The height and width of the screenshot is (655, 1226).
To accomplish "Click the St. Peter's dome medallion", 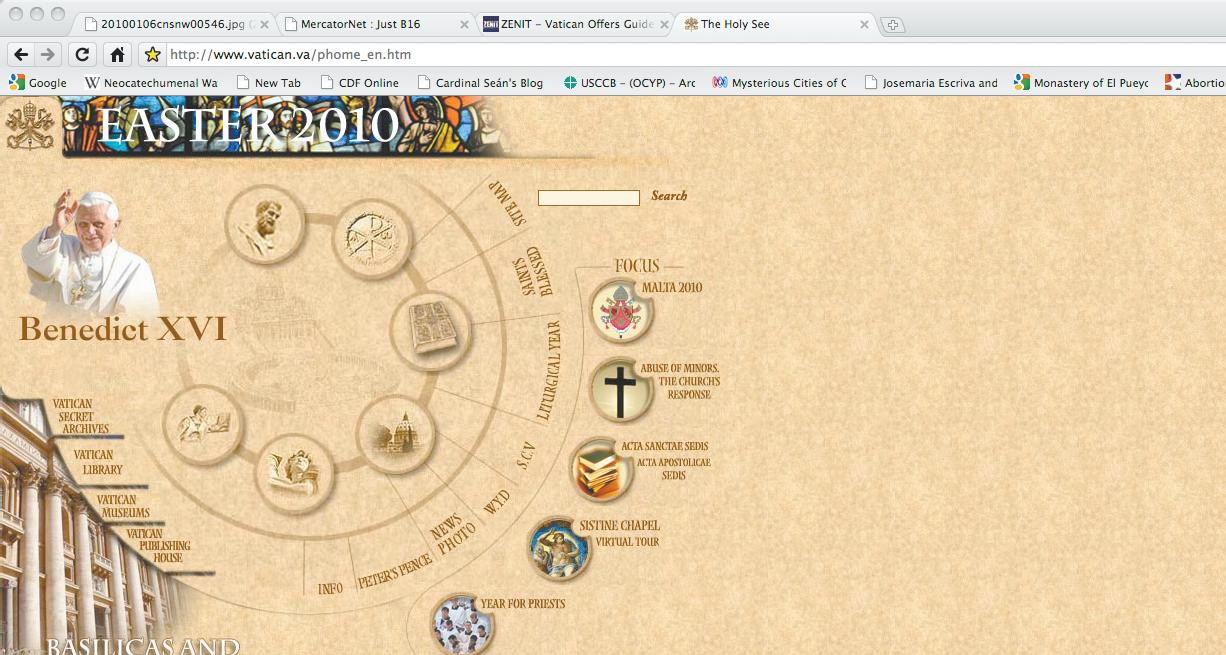I will click(396, 434).
